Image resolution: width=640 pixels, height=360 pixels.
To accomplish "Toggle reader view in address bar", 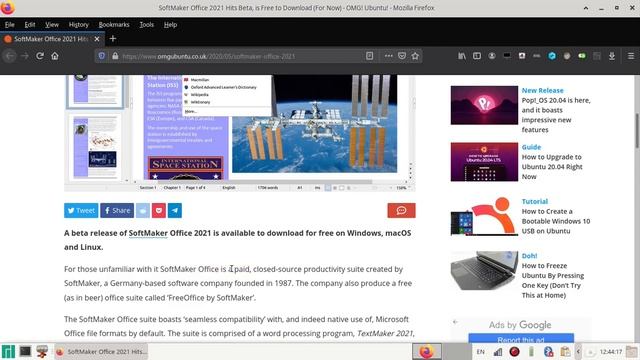I will pos(369,56).
